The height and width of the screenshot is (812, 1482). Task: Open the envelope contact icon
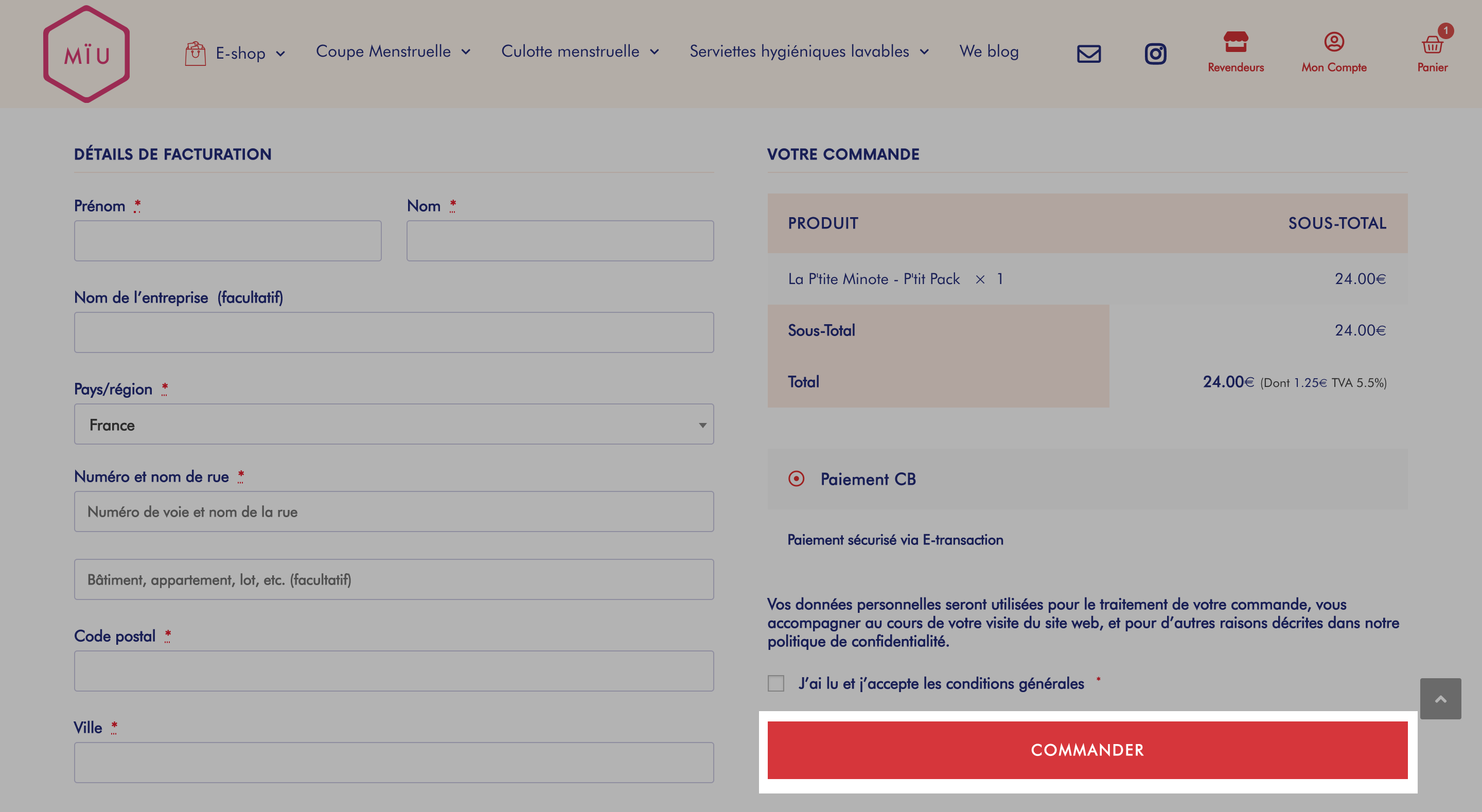pyautogui.click(x=1088, y=54)
